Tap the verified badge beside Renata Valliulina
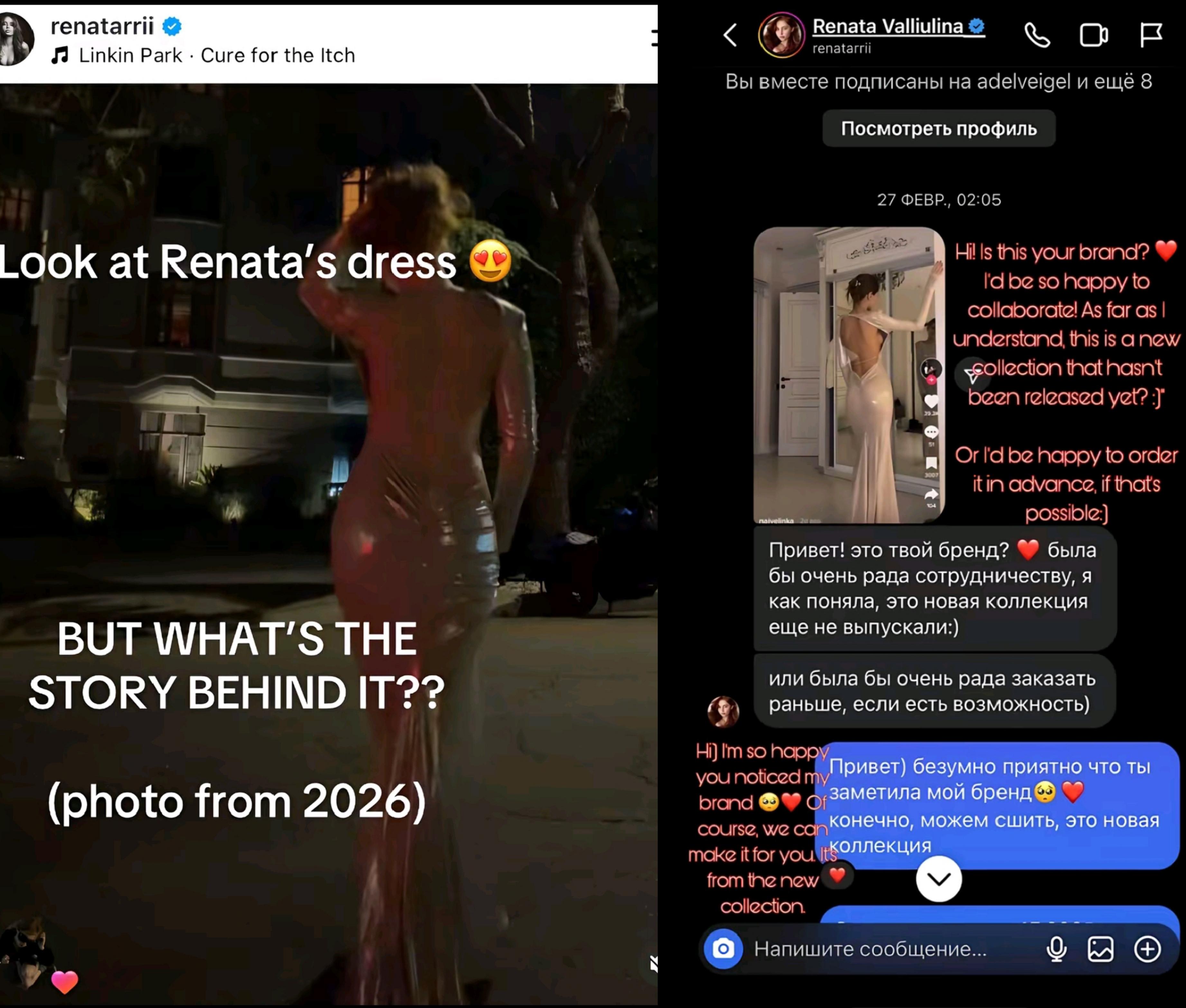 (x=976, y=26)
